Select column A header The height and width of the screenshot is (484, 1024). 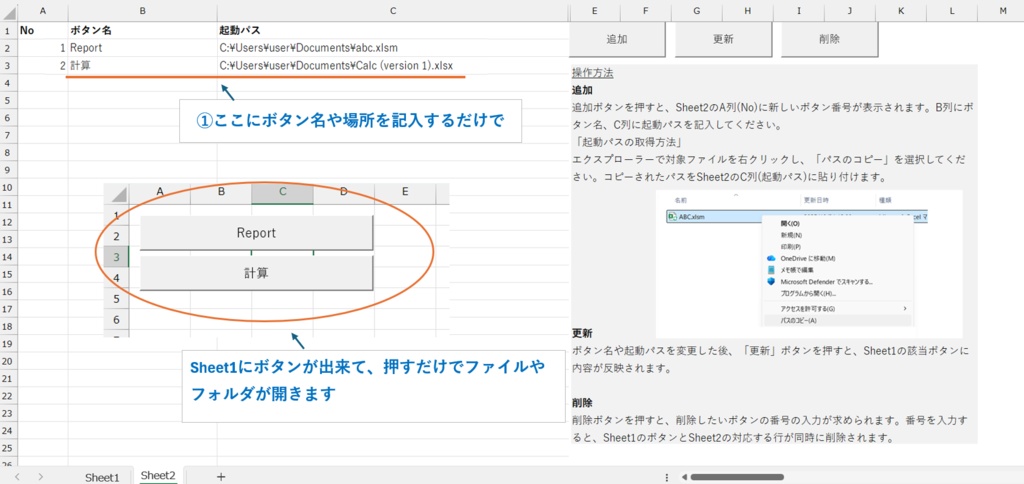pyautogui.click(x=43, y=10)
